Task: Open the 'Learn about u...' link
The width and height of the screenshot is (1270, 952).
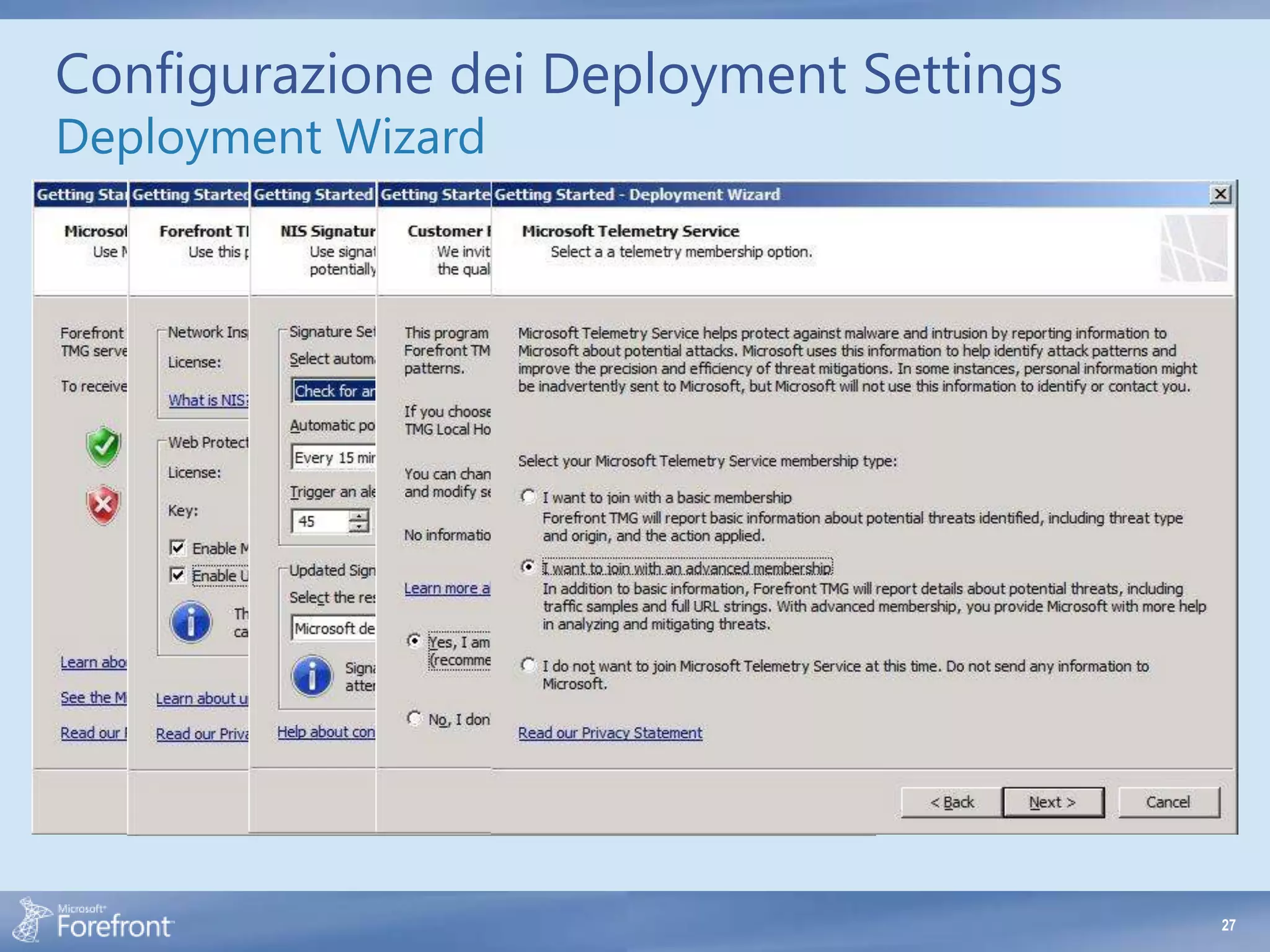Action: pos(202,699)
